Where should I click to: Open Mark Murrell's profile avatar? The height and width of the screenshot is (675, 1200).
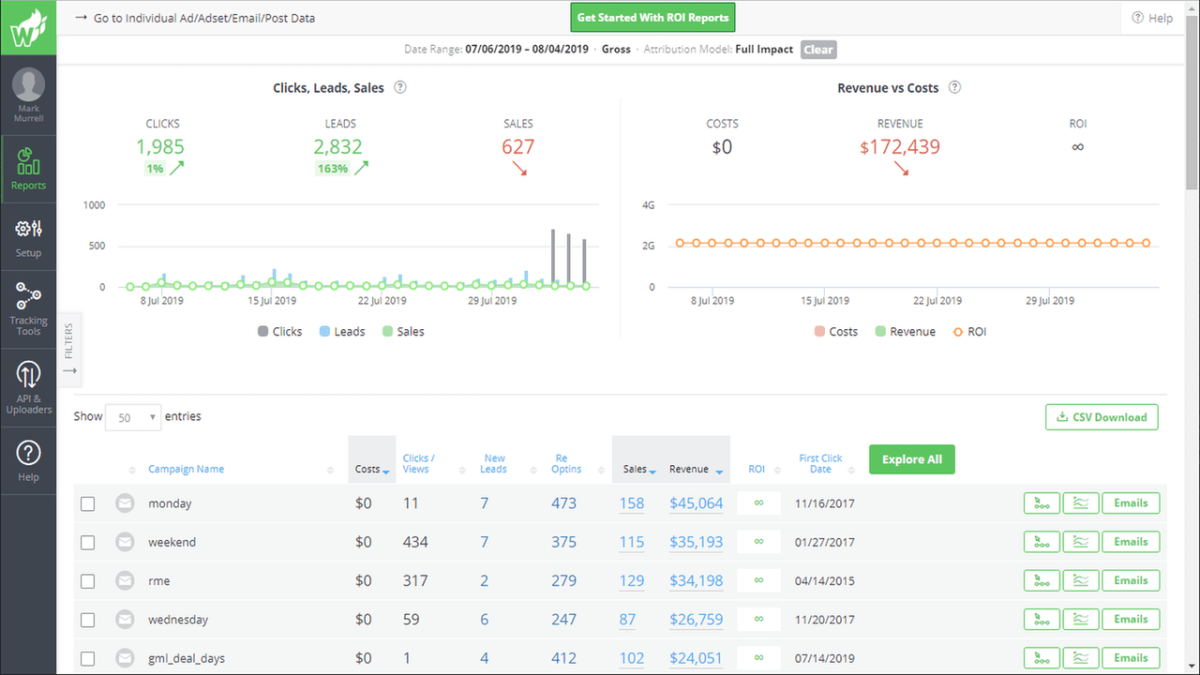(29, 84)
